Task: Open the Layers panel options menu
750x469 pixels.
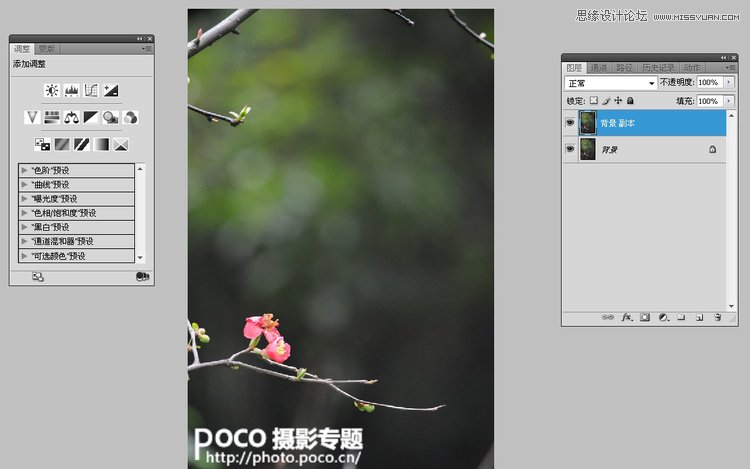Action: (730, 68)
